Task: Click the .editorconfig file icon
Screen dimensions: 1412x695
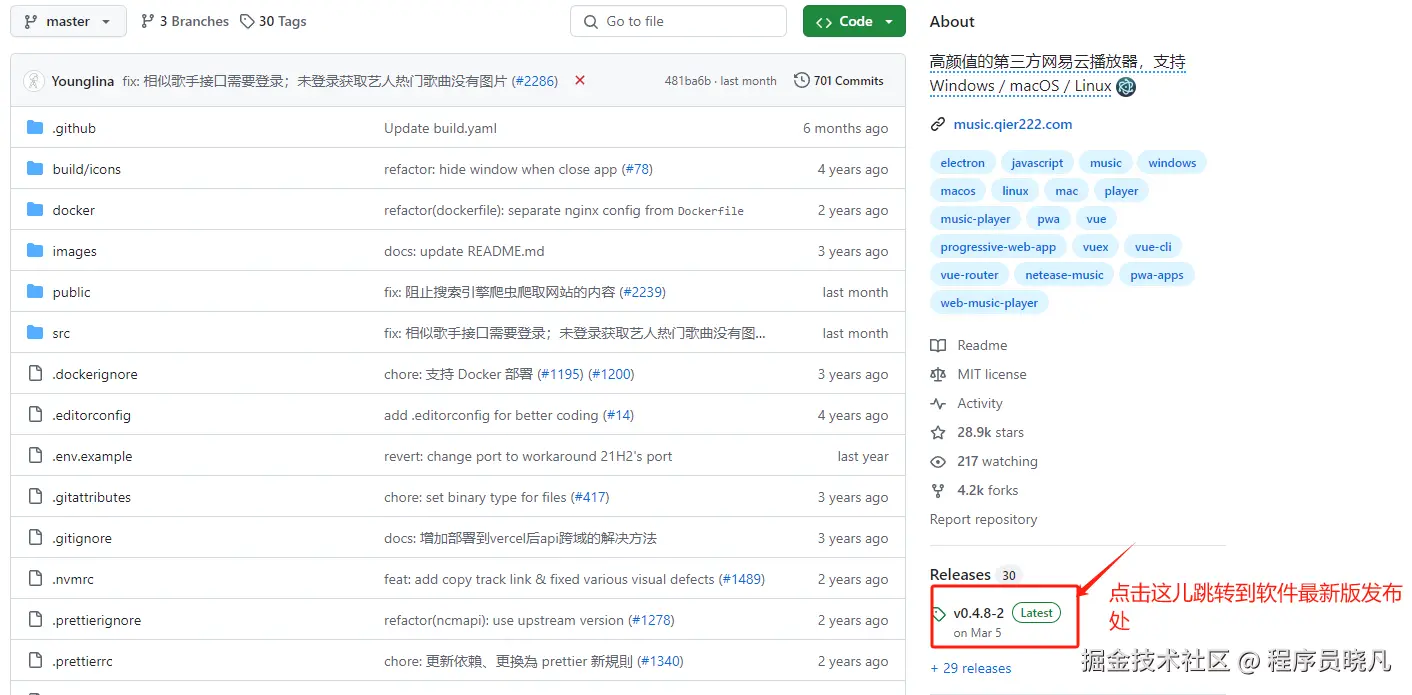Action: (x=36, y=415)
